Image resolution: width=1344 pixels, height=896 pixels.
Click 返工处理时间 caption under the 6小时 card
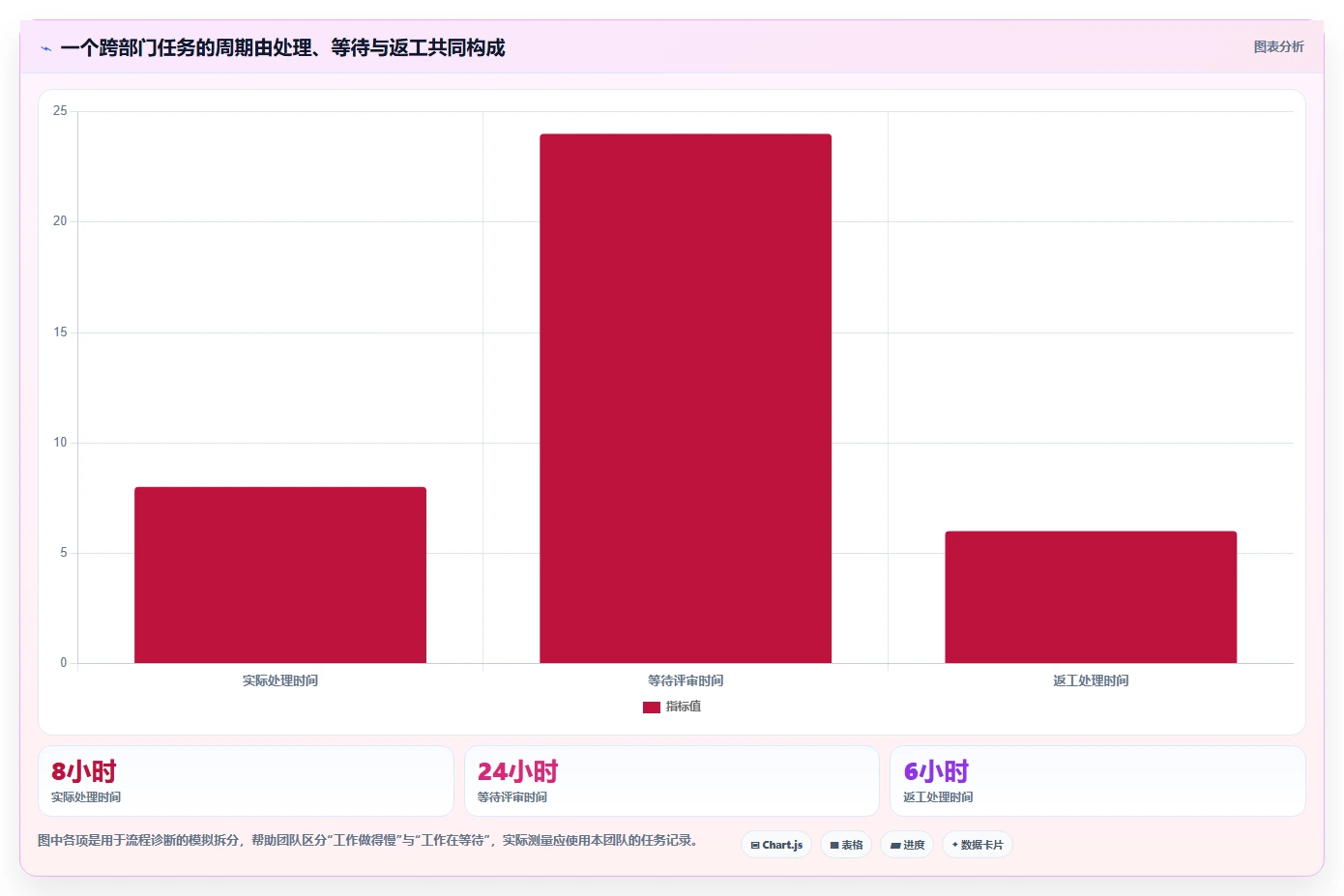(x=938, y=797)
